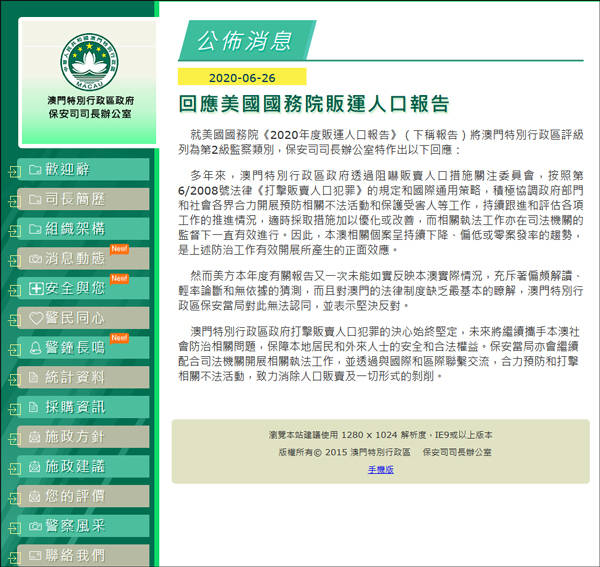This screenshot has height=567, width=600.
Task: Click the card icon beside 聯絡我們
Action: [x=35, y=555]
